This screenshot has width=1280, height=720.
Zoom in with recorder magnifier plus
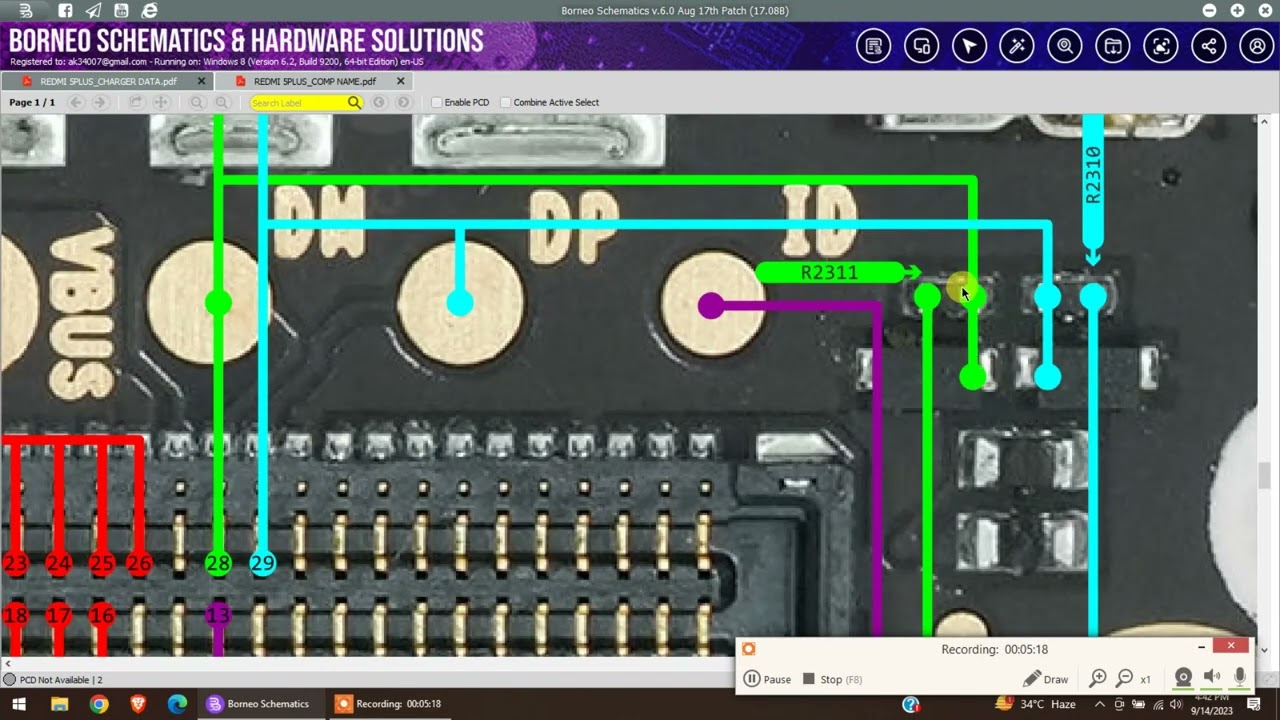coord(1098,679)
